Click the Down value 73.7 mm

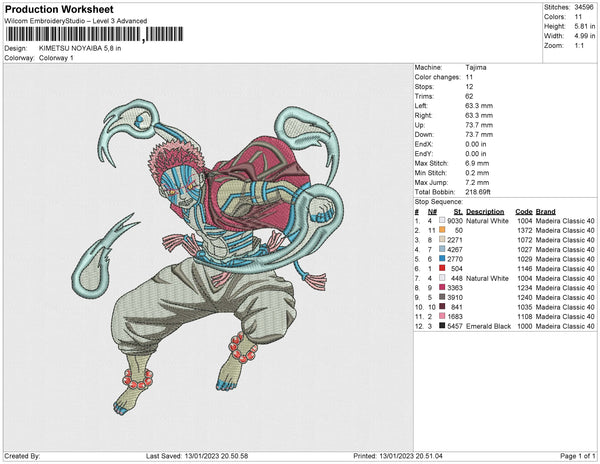point(479,135)
